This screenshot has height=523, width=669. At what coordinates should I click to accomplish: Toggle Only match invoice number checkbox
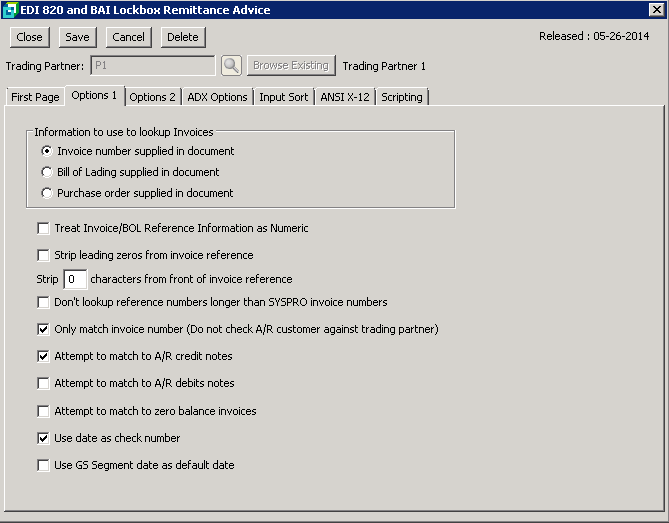(43, 329)
